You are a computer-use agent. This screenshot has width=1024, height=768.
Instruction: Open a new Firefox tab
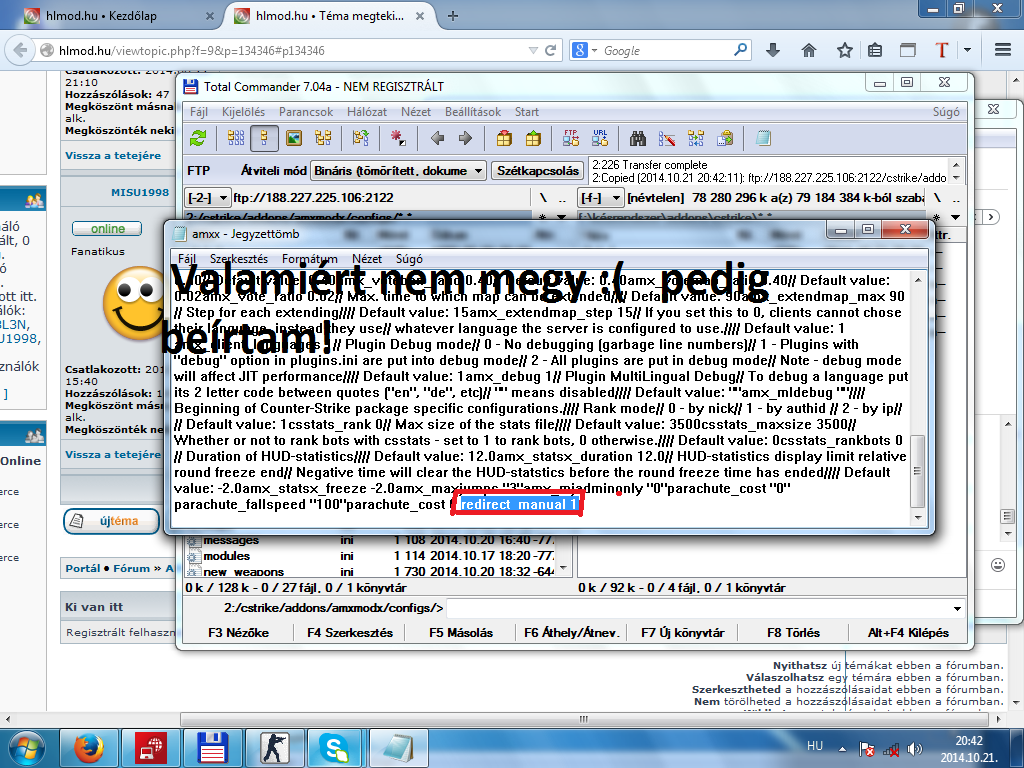(x=453, y=16)
